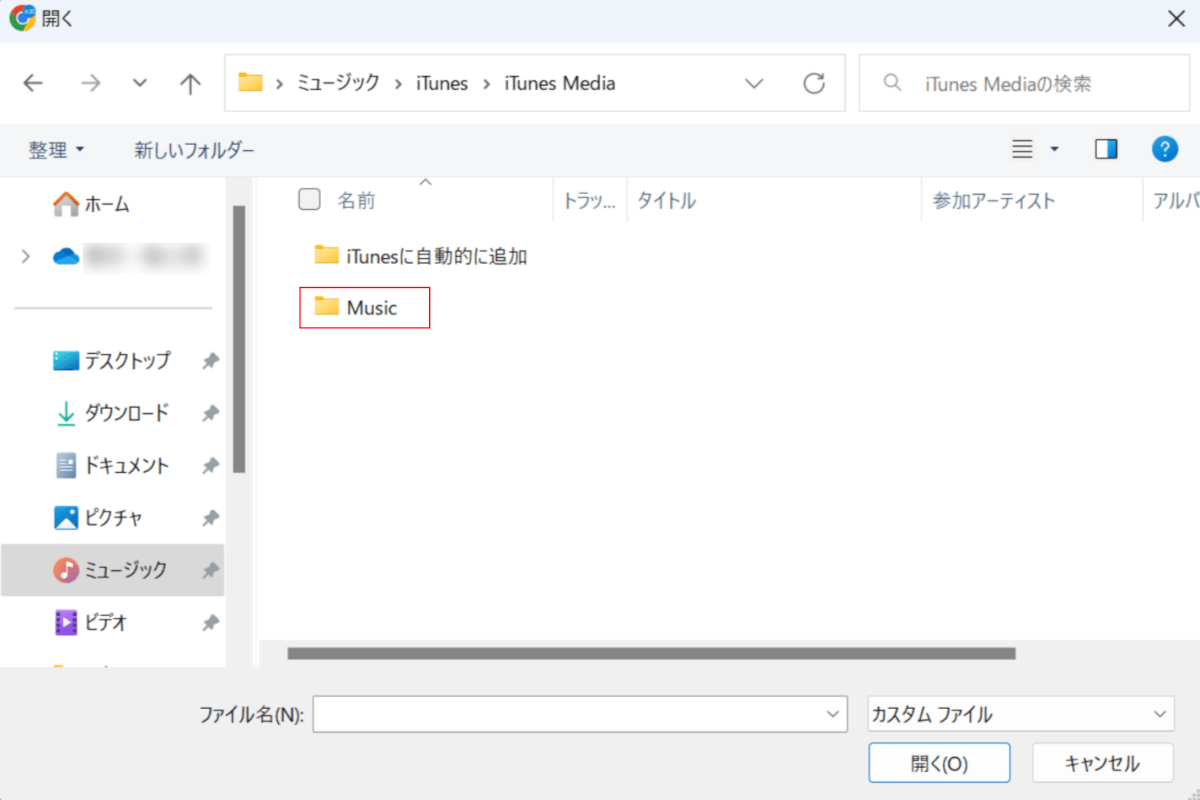
Task: Click the 開く(O) button
Action: (939, 763)
